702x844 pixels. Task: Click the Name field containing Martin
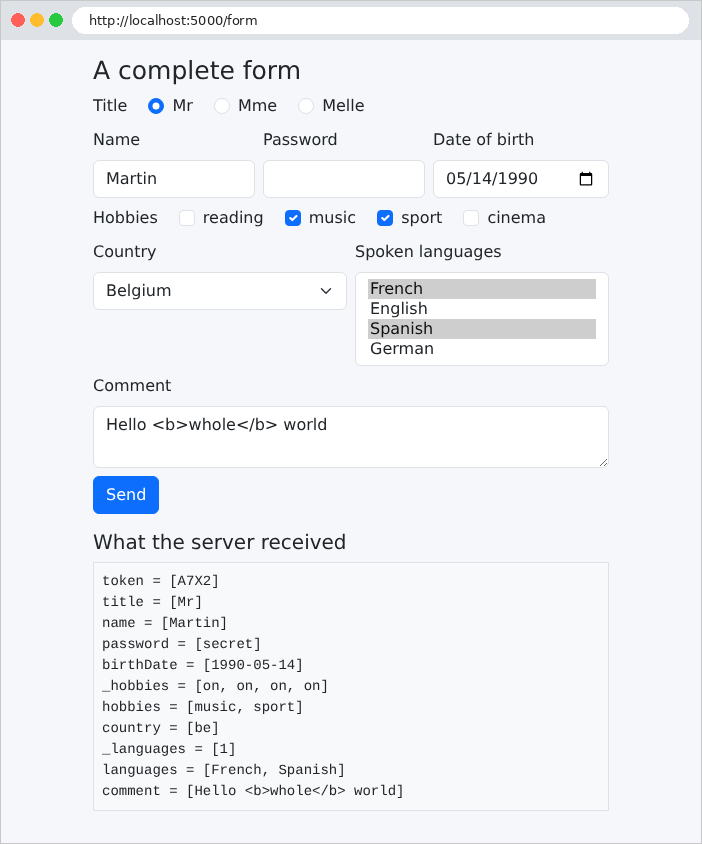coord(174,179)
